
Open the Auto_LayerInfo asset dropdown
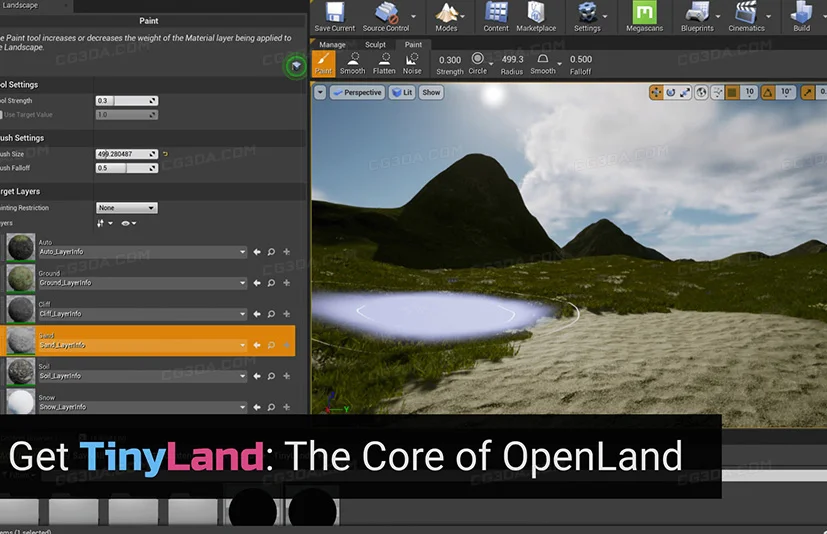142,252
